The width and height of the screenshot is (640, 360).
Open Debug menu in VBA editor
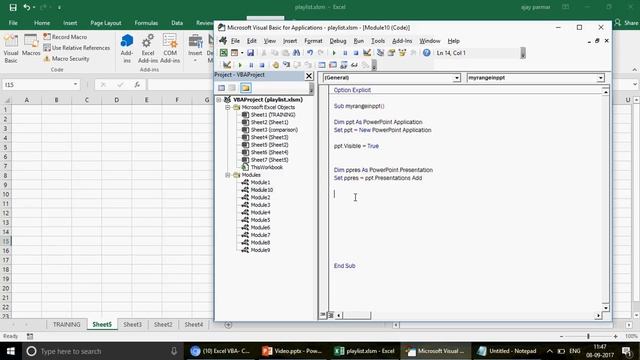pyautogui.click(x=338, y=41)
